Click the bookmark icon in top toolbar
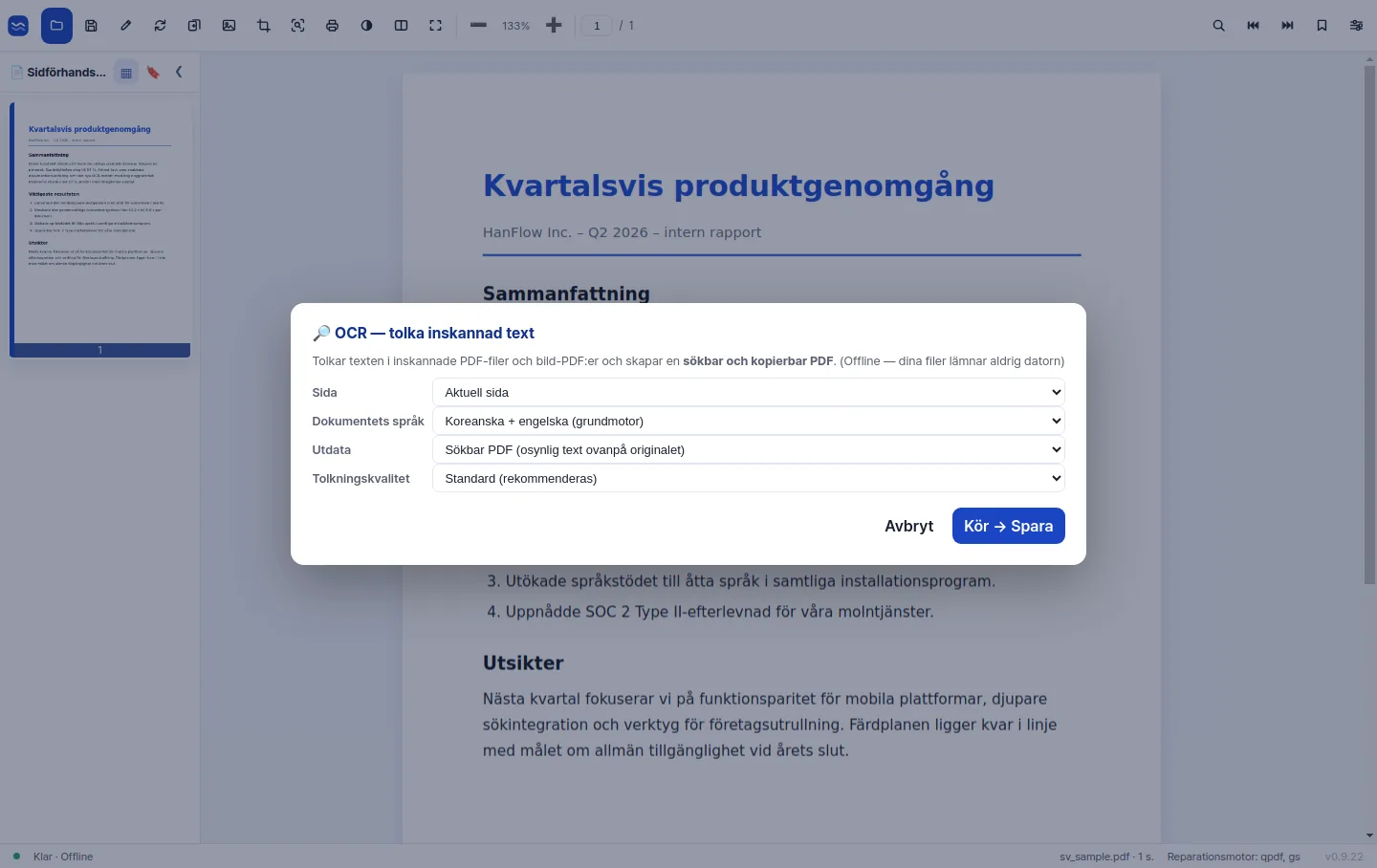Image resolution: width=1377 pixels, height=868 pixels. click(x=1322, y=26)
